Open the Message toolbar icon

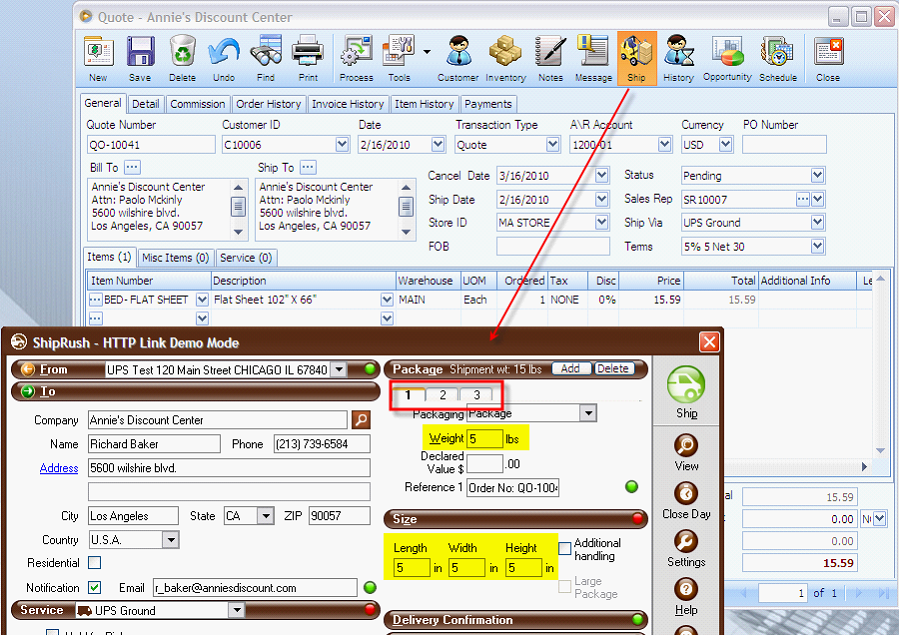[x=593, y=51]
